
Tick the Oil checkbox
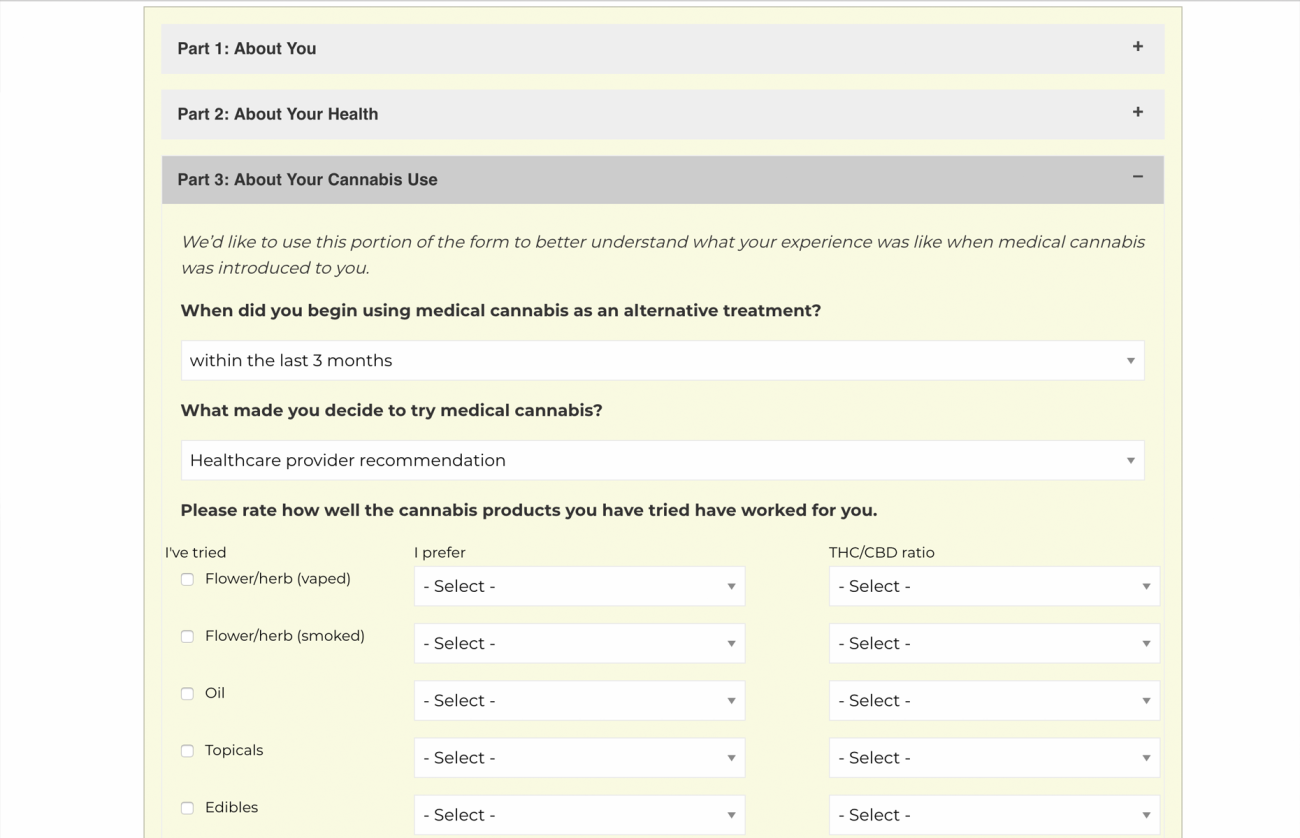(187, 694)
